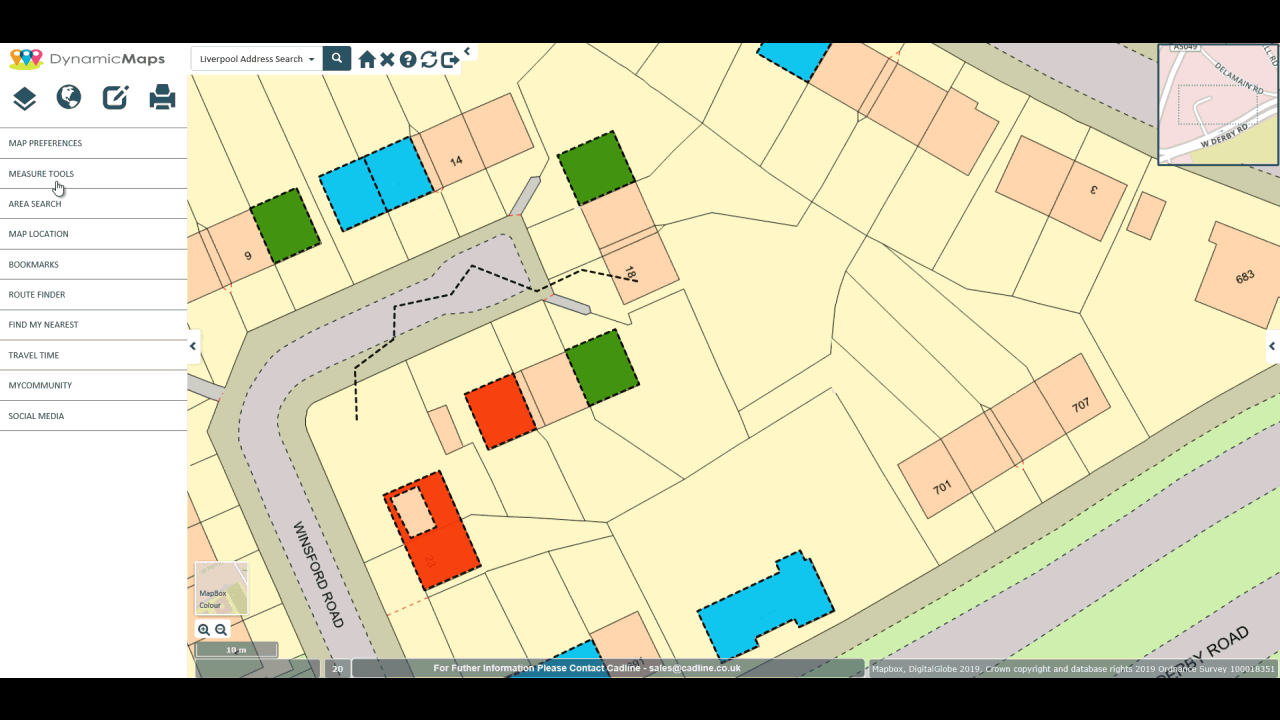The image size is (1280, 720).
Task: Click the Cadline contact information bar
Action: 608,668
